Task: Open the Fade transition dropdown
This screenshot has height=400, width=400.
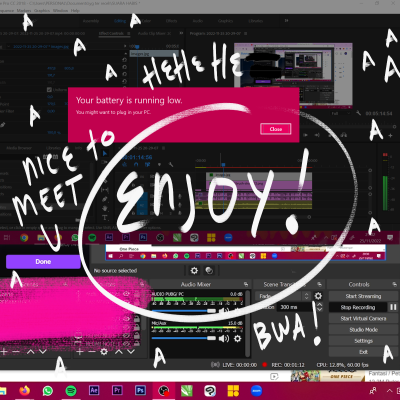Action: coord(283,296)
